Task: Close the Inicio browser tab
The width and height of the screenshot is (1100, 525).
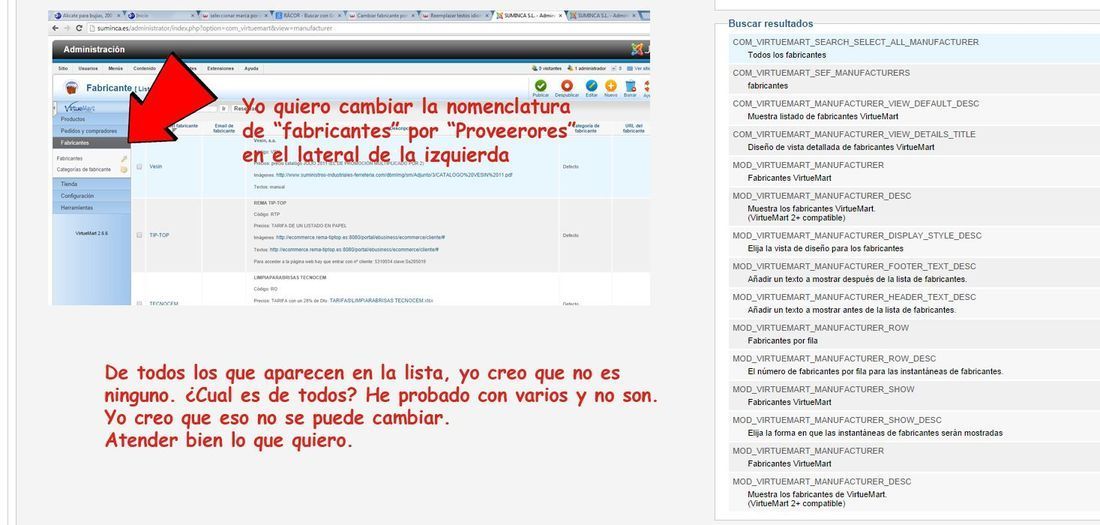Action: [x=192, y=15]
